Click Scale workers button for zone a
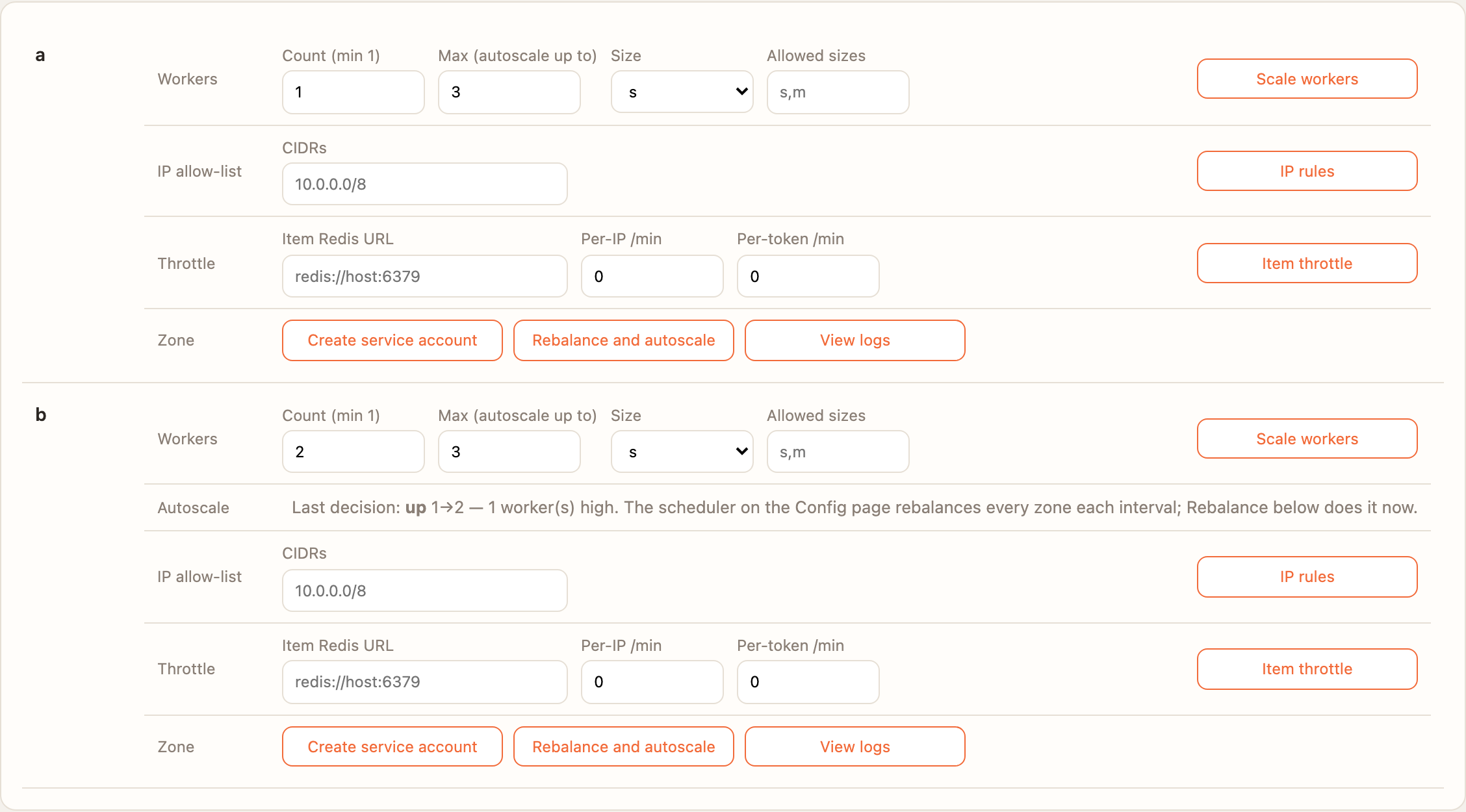Screen dimensions: 1466x812 tap(1307, 79)
